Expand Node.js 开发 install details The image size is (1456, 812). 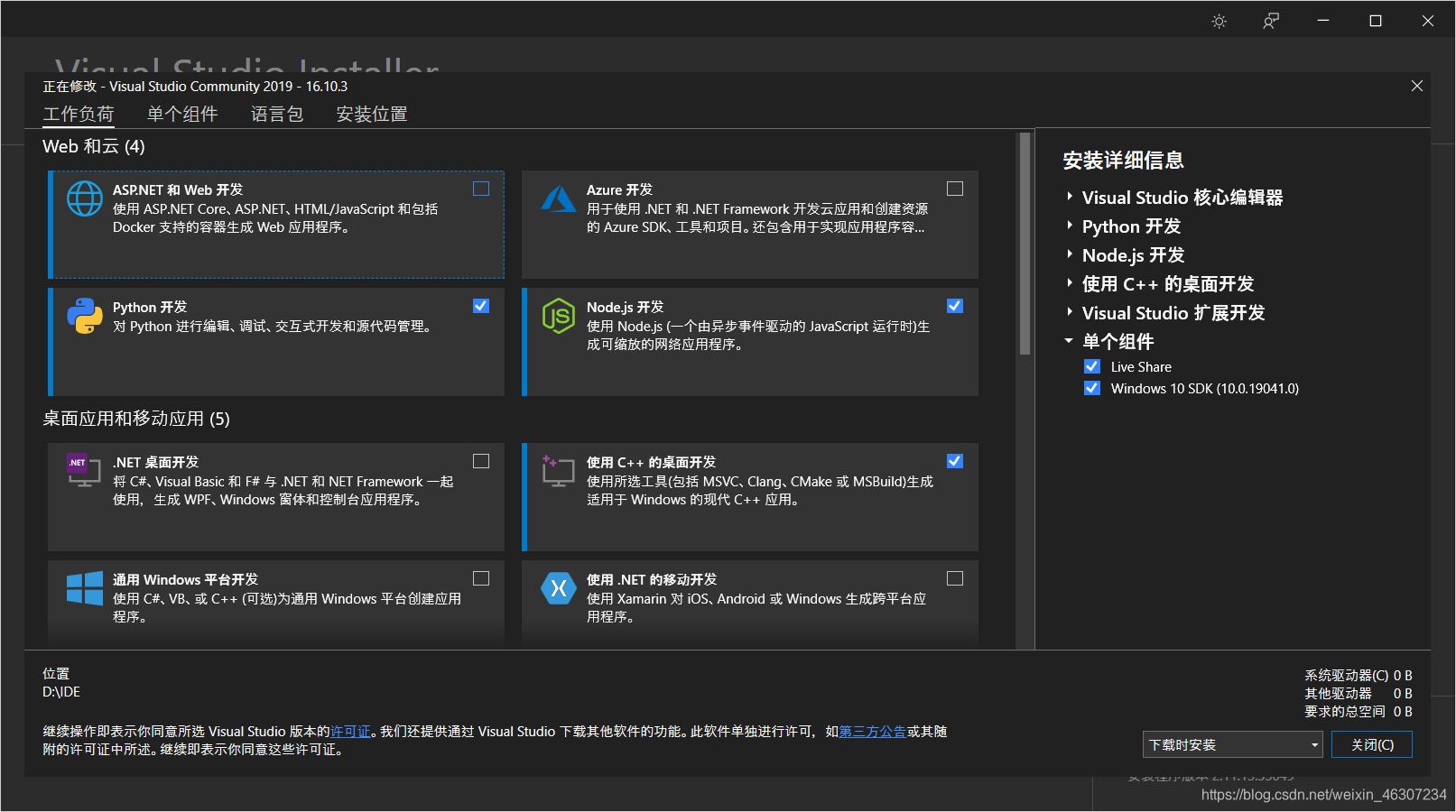click(1070, 254)
